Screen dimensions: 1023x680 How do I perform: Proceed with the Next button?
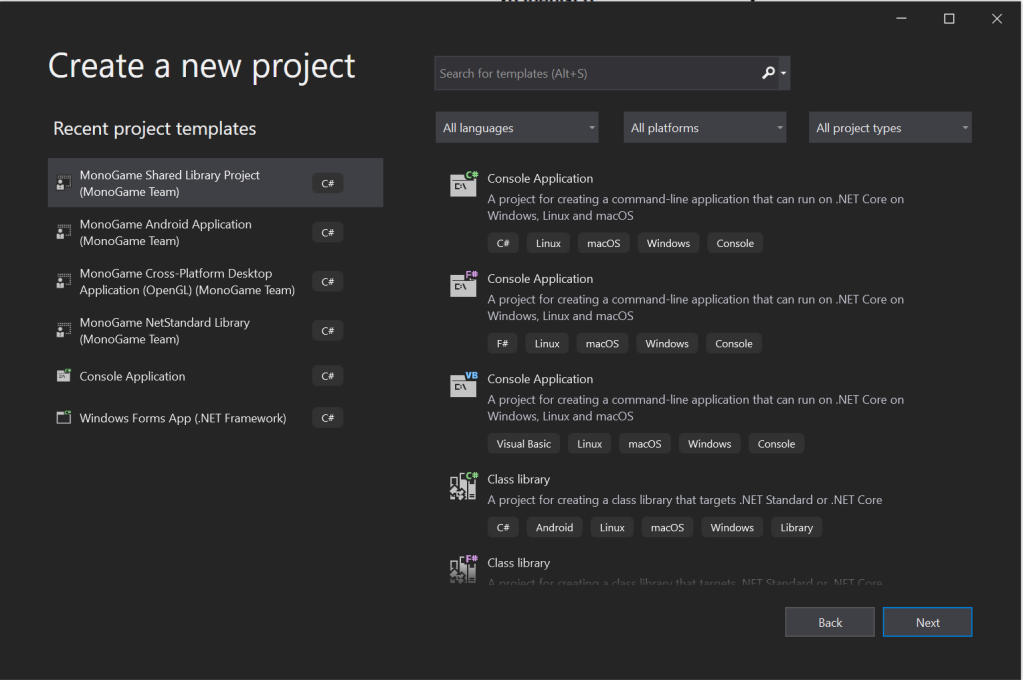point(927,623)
